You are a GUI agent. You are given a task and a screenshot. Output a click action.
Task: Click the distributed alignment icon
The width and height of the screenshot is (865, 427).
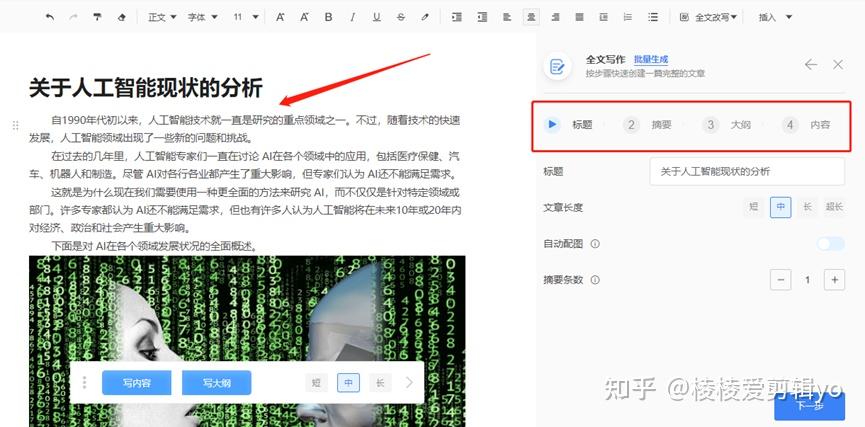pos(604,17)
